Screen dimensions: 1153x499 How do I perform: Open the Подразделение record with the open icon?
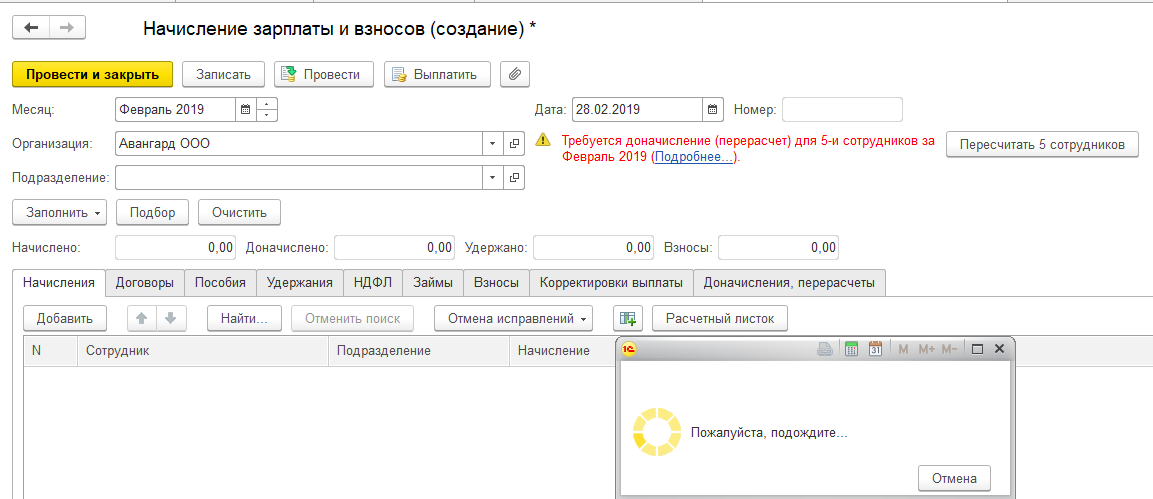[x=514, y=177]
